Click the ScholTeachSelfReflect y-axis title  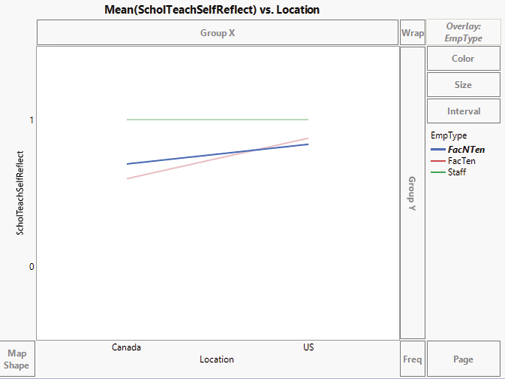[20, 193]
